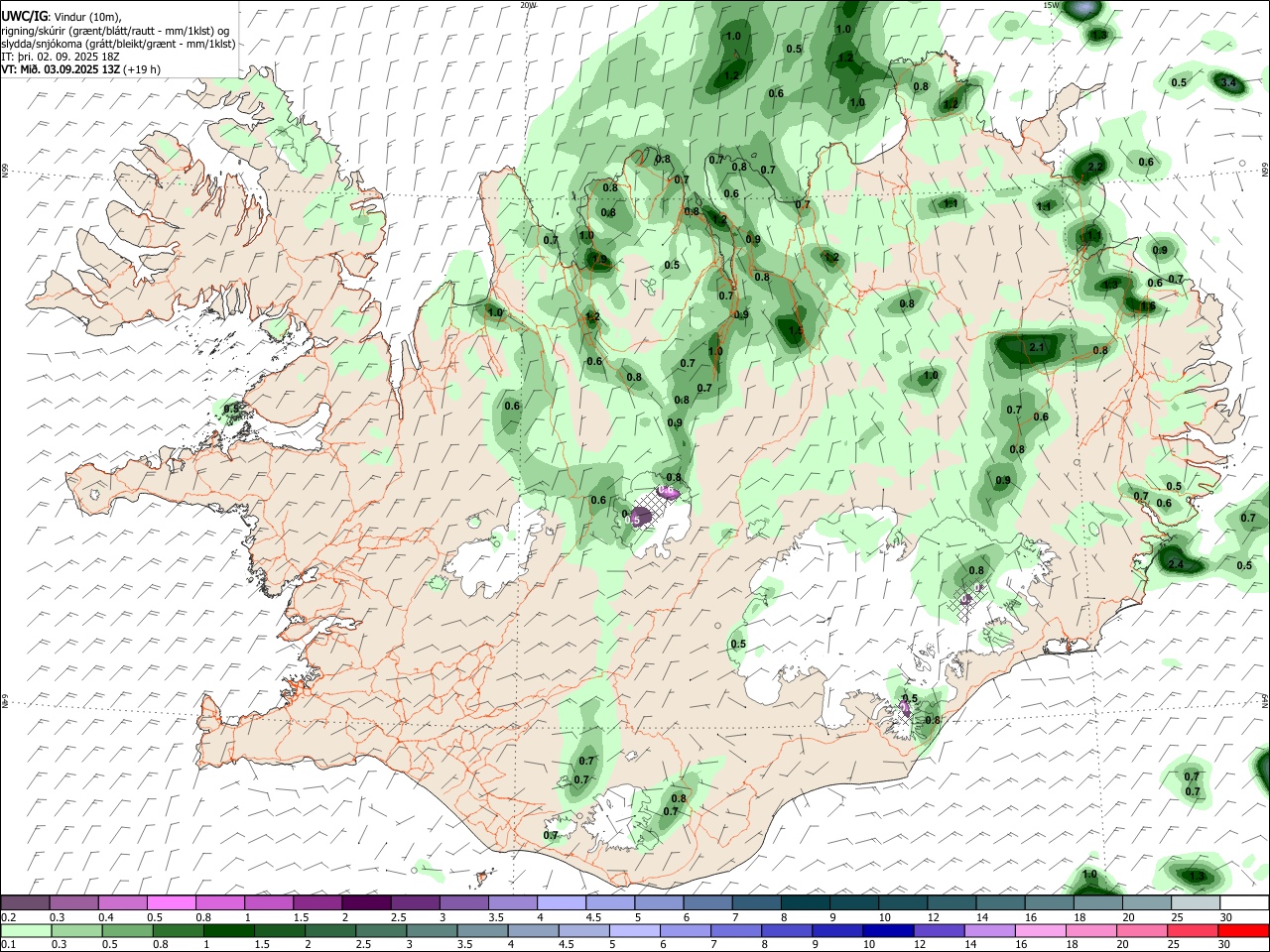
Task: Click the 20W longitude label
Action: 528,5
